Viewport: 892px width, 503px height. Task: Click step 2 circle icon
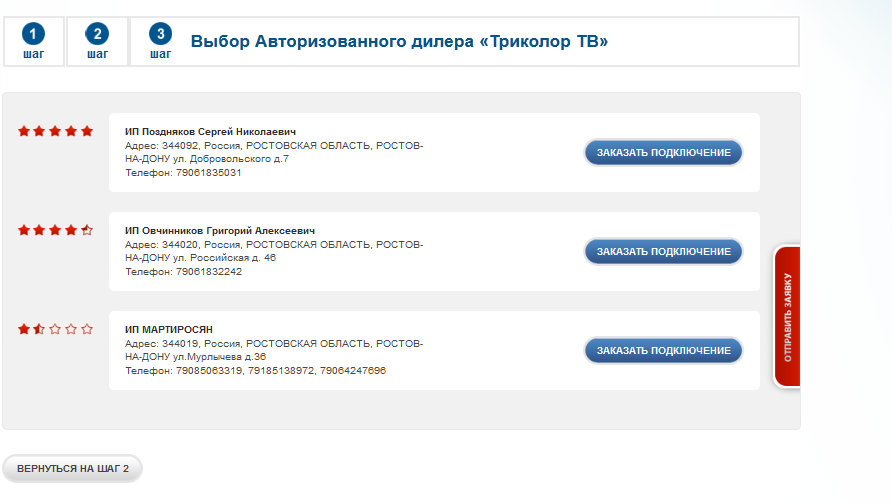click(x=97, y=34)
